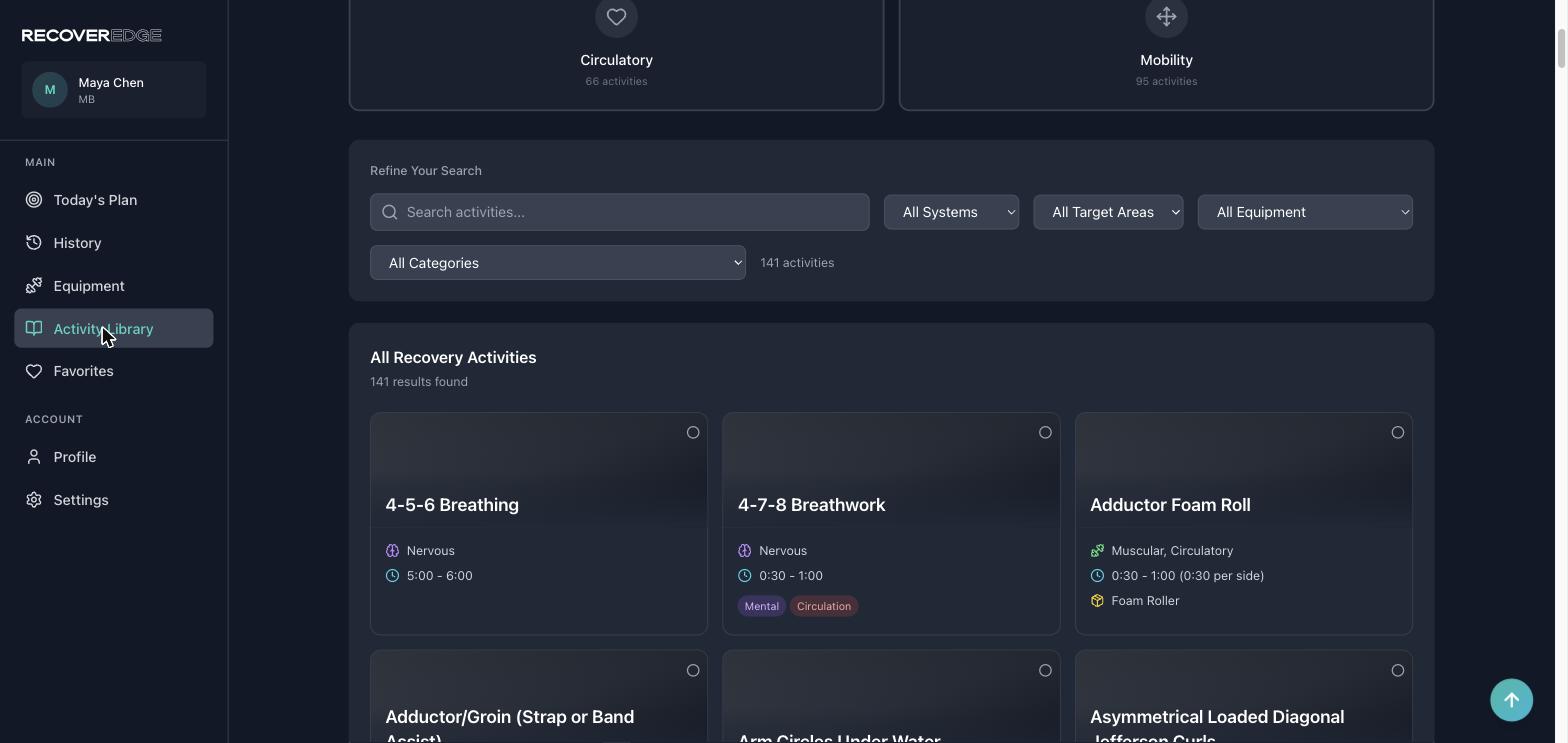Click the search magnifier icon
1568x743 pixels.
[x=390, y=212]
